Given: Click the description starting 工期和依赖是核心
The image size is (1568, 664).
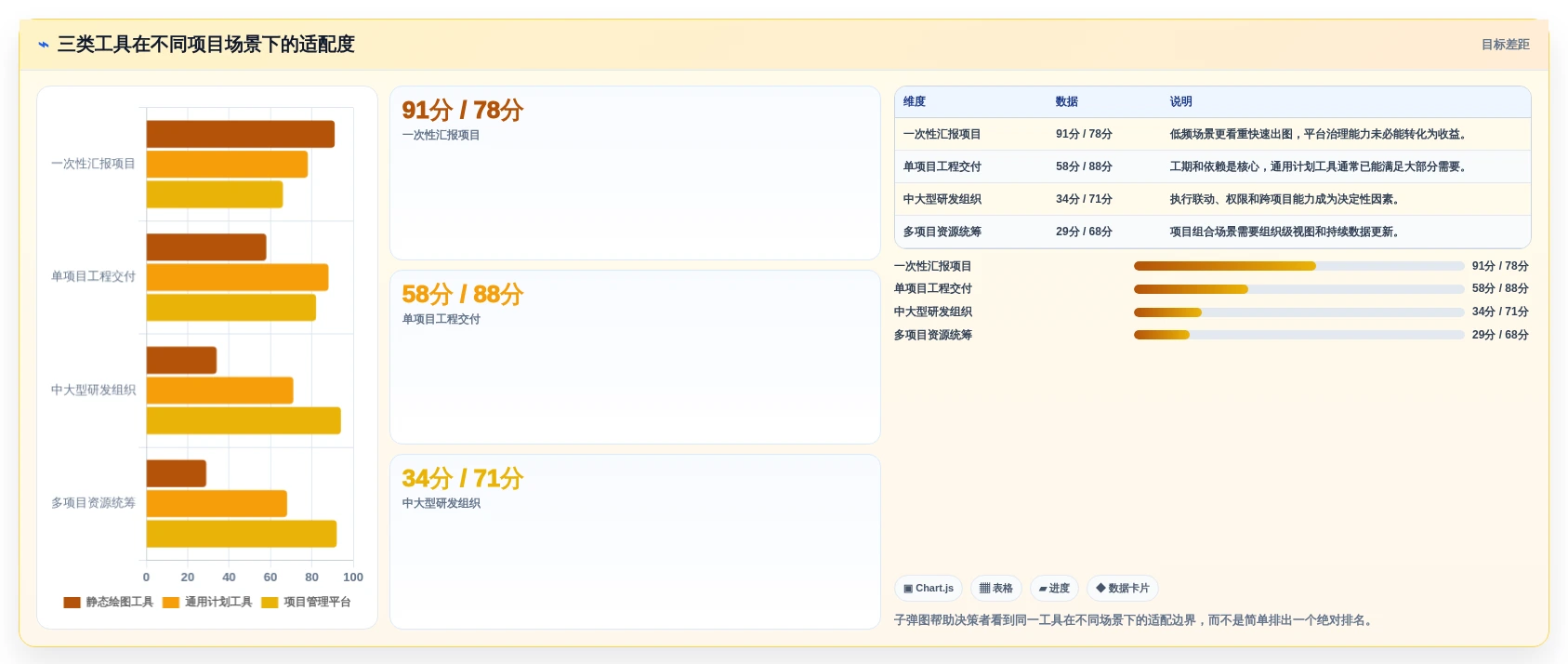Looking at the screenshot, I should click(1320, 167).
